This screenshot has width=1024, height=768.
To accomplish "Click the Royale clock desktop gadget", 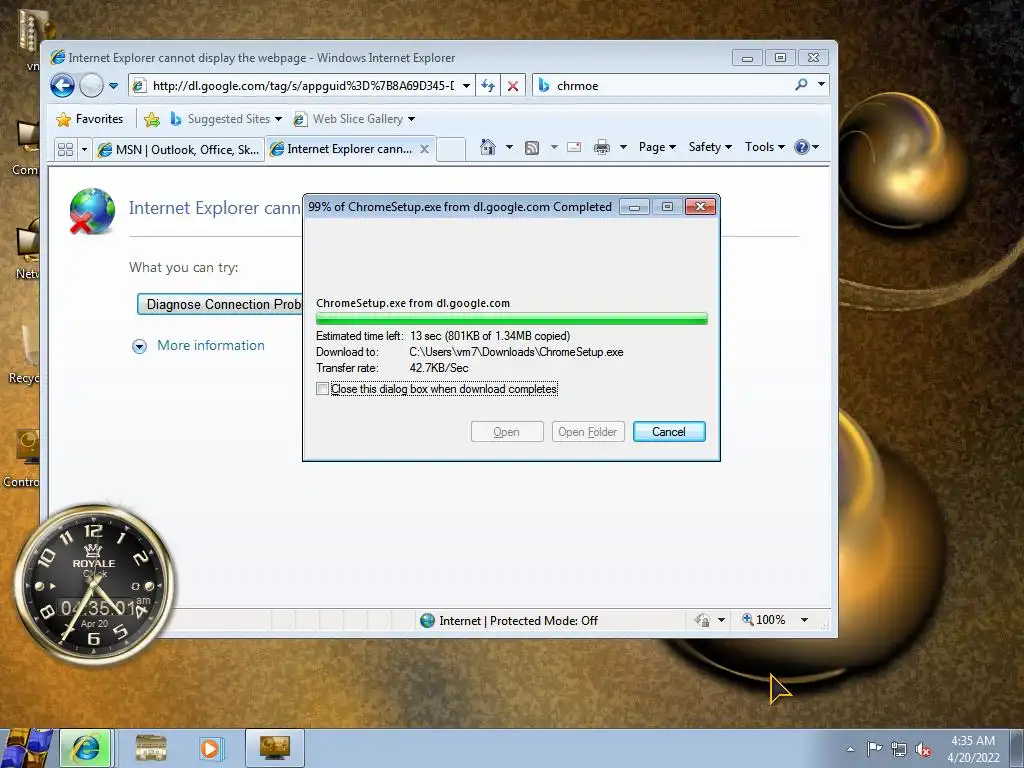I will 93,583.
